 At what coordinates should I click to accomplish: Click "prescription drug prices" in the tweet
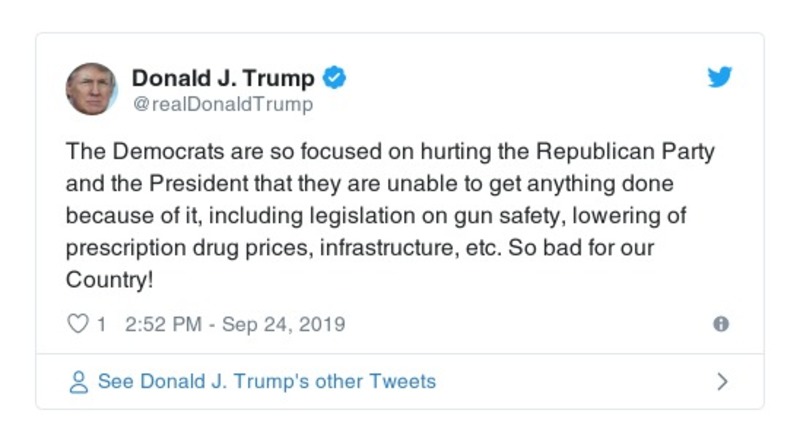coord(188,247)
